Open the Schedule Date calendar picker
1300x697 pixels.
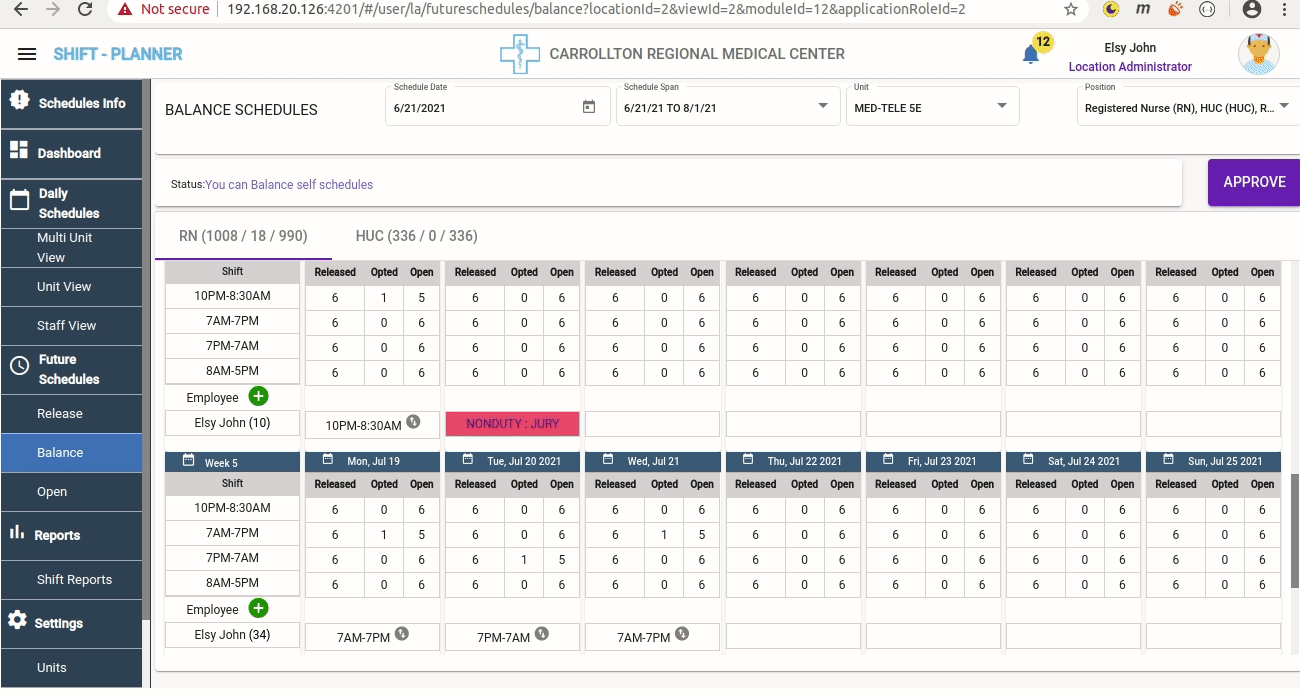click(x=589, y=107)
